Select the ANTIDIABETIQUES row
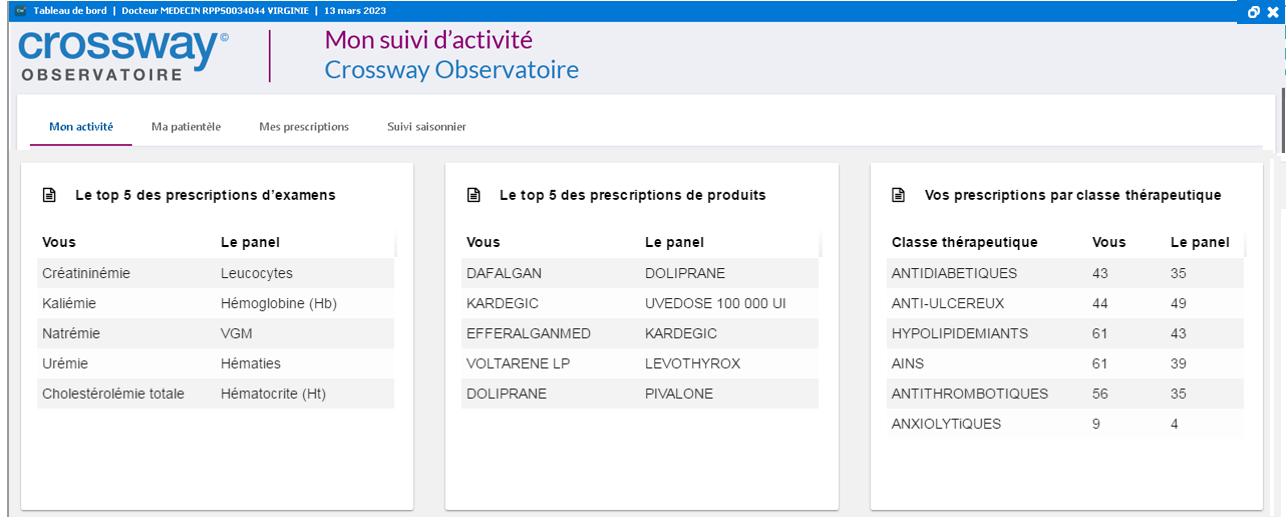 point(954,273)
